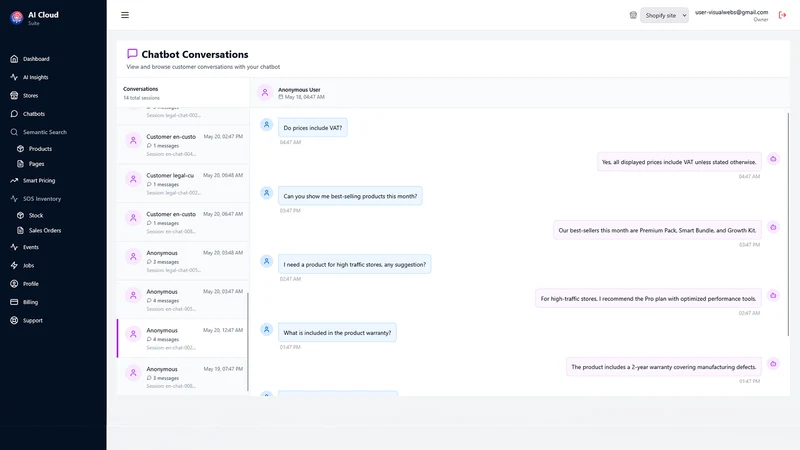Select Customer en-custo conversation from 06:47 AM
The image size is (800, 450).
(x=183, y=222)
